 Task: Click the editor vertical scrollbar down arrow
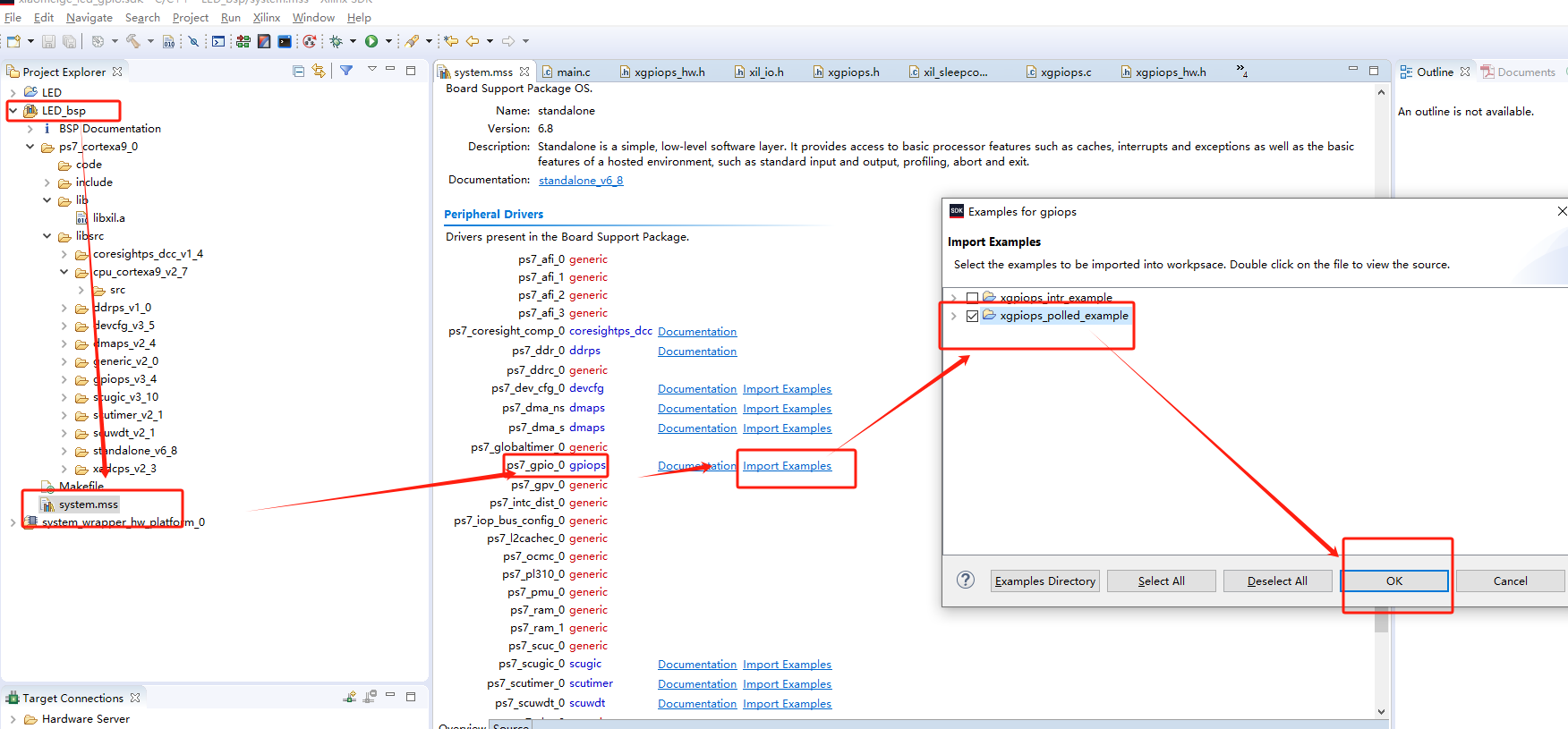click(x=1382, y=712)
